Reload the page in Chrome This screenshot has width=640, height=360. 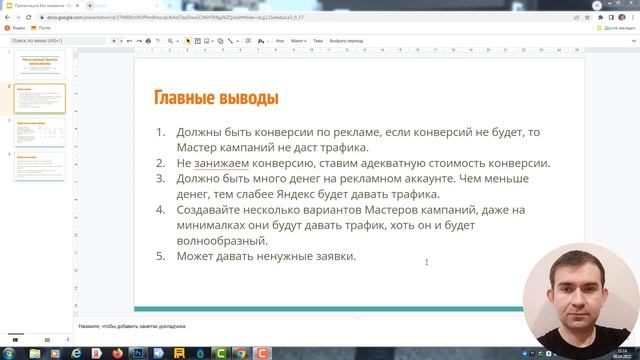point(29,18)
